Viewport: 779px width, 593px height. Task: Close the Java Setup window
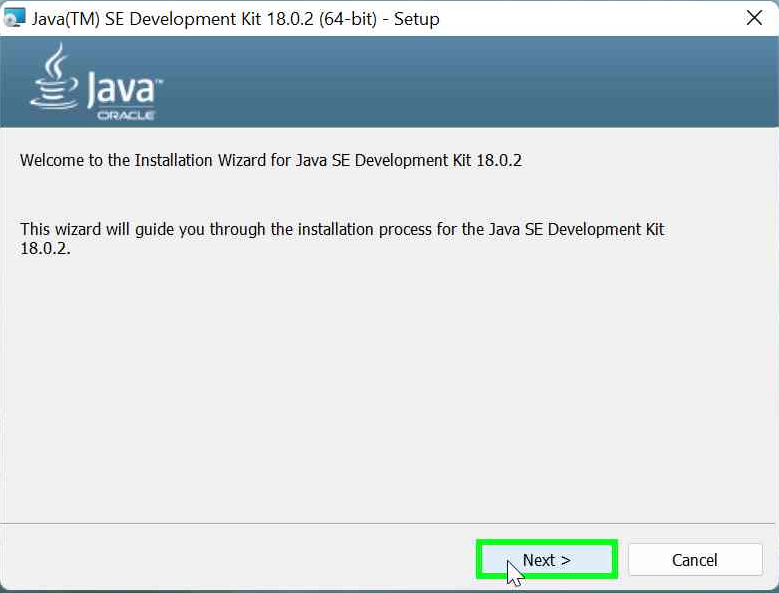click(x=755, y=18)
